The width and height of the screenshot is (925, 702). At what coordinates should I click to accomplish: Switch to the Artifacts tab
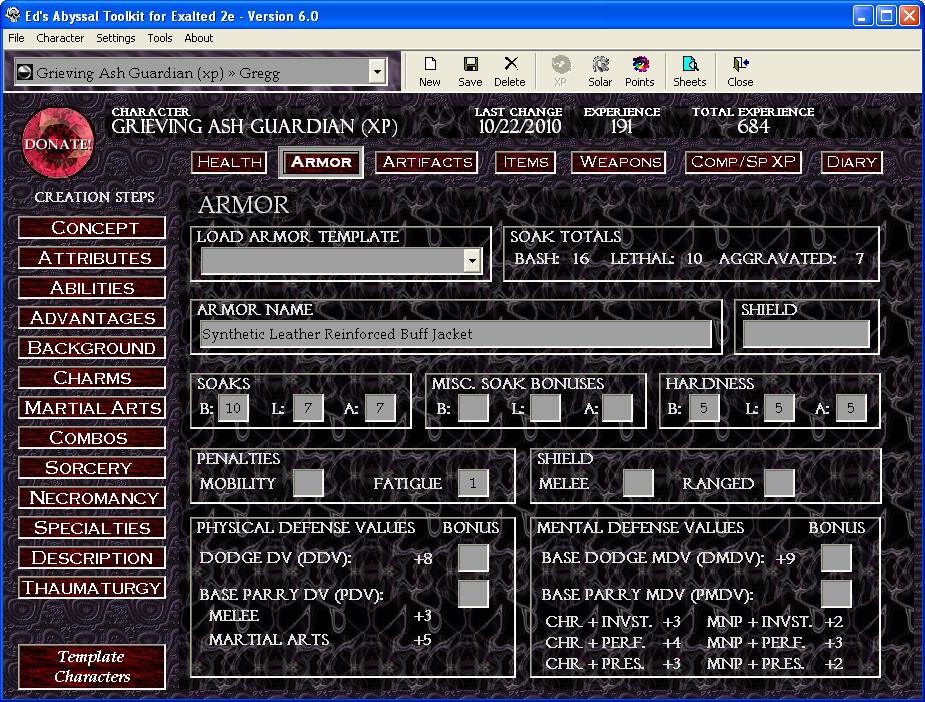click(x=427, y=162)
